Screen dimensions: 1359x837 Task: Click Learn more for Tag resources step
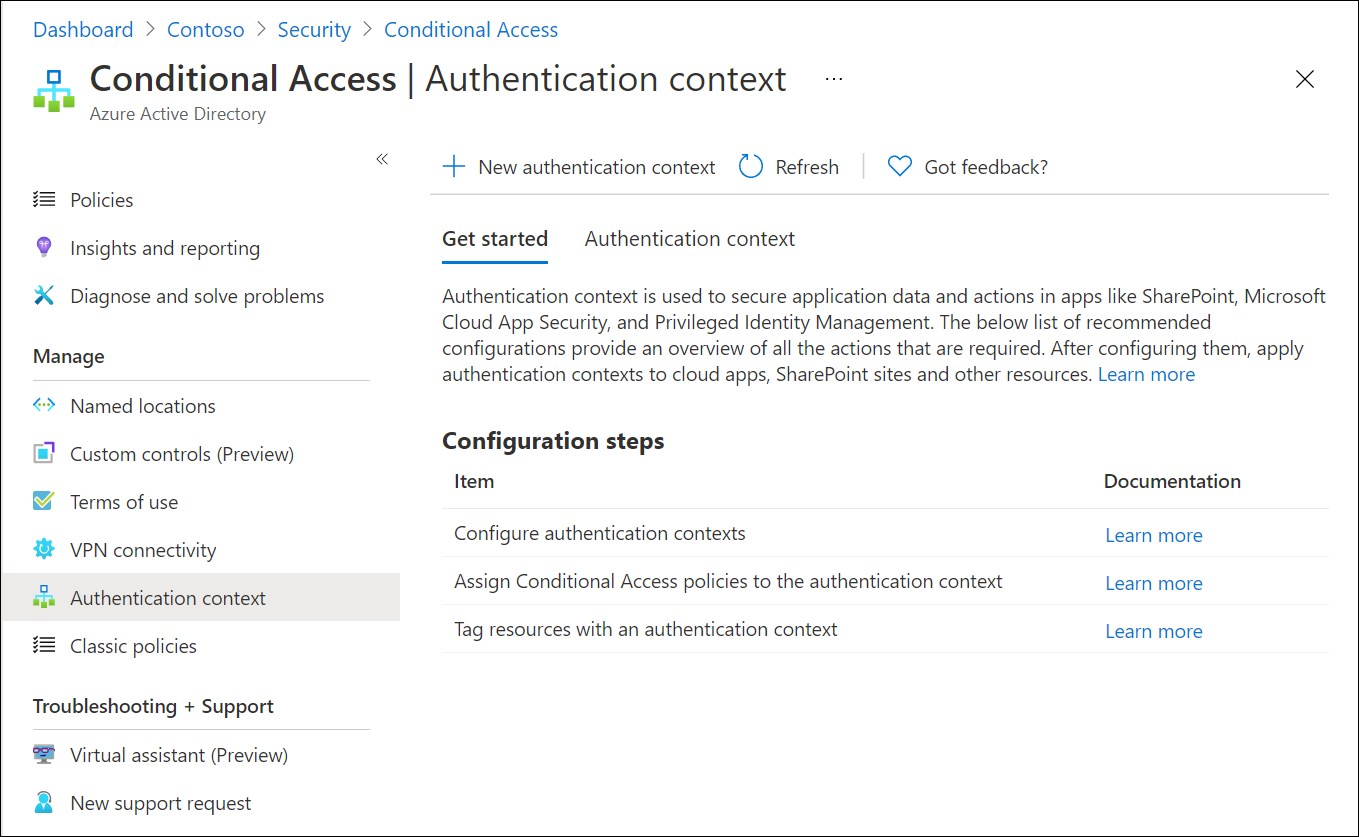click(1153, 631)
